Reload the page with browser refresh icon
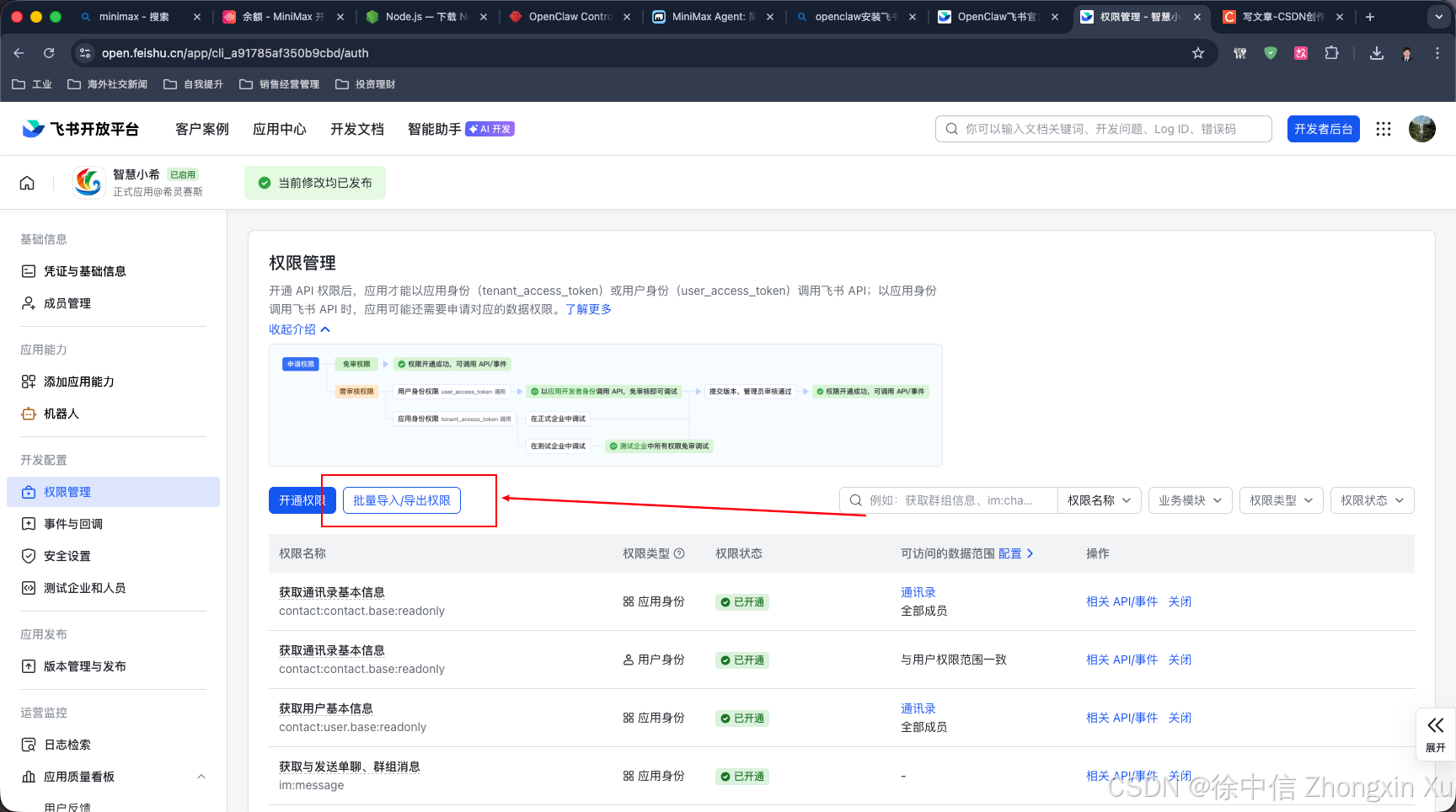Viewport: 1456px width, 812px height. (x=49, y=53)
